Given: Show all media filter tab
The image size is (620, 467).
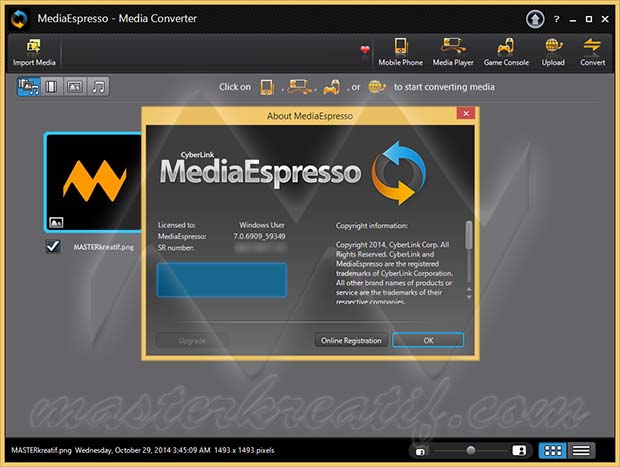Looking at the screenshot, I should [28, 87].
